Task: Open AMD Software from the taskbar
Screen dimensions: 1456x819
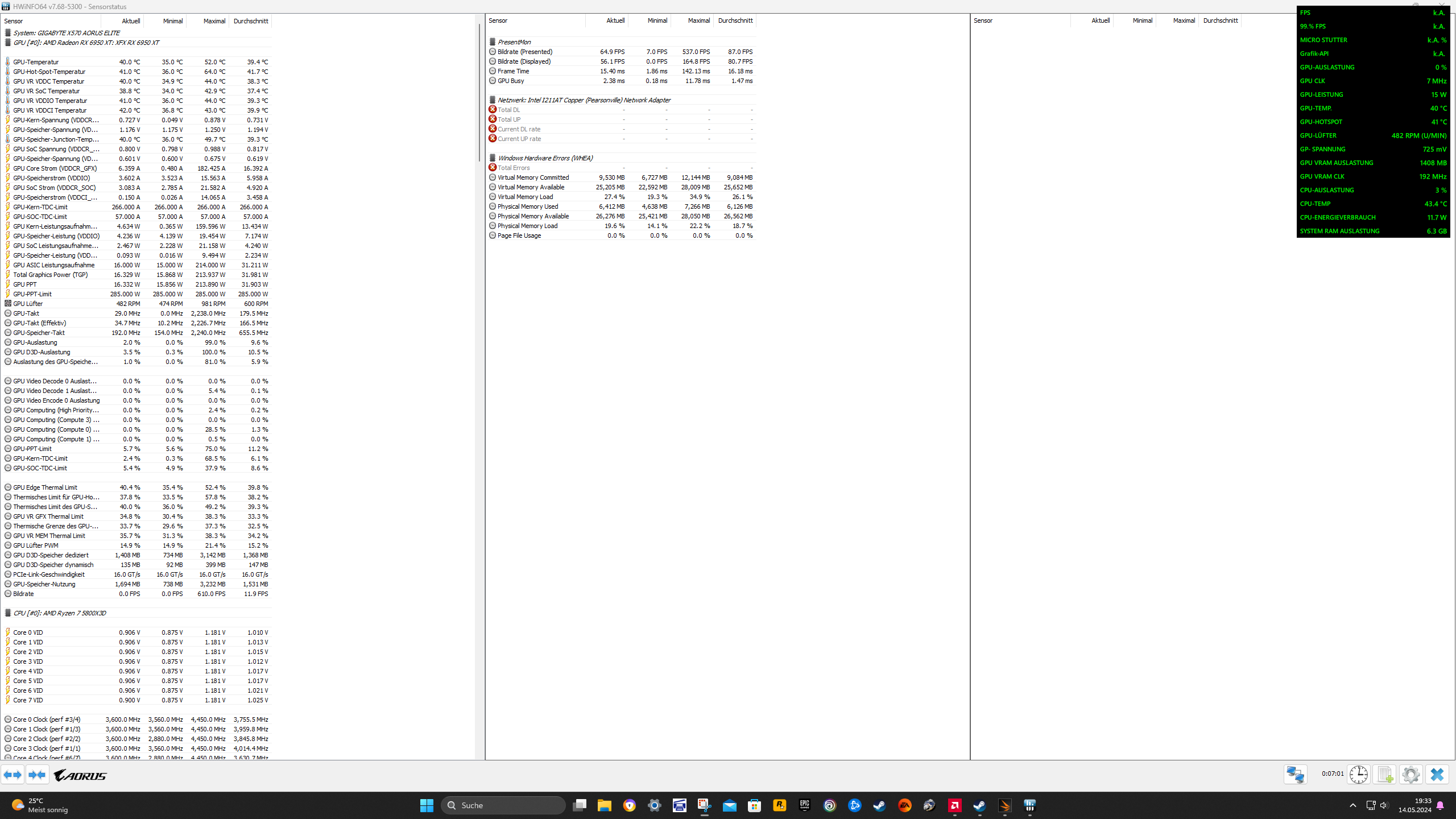Action: [955, 805]
